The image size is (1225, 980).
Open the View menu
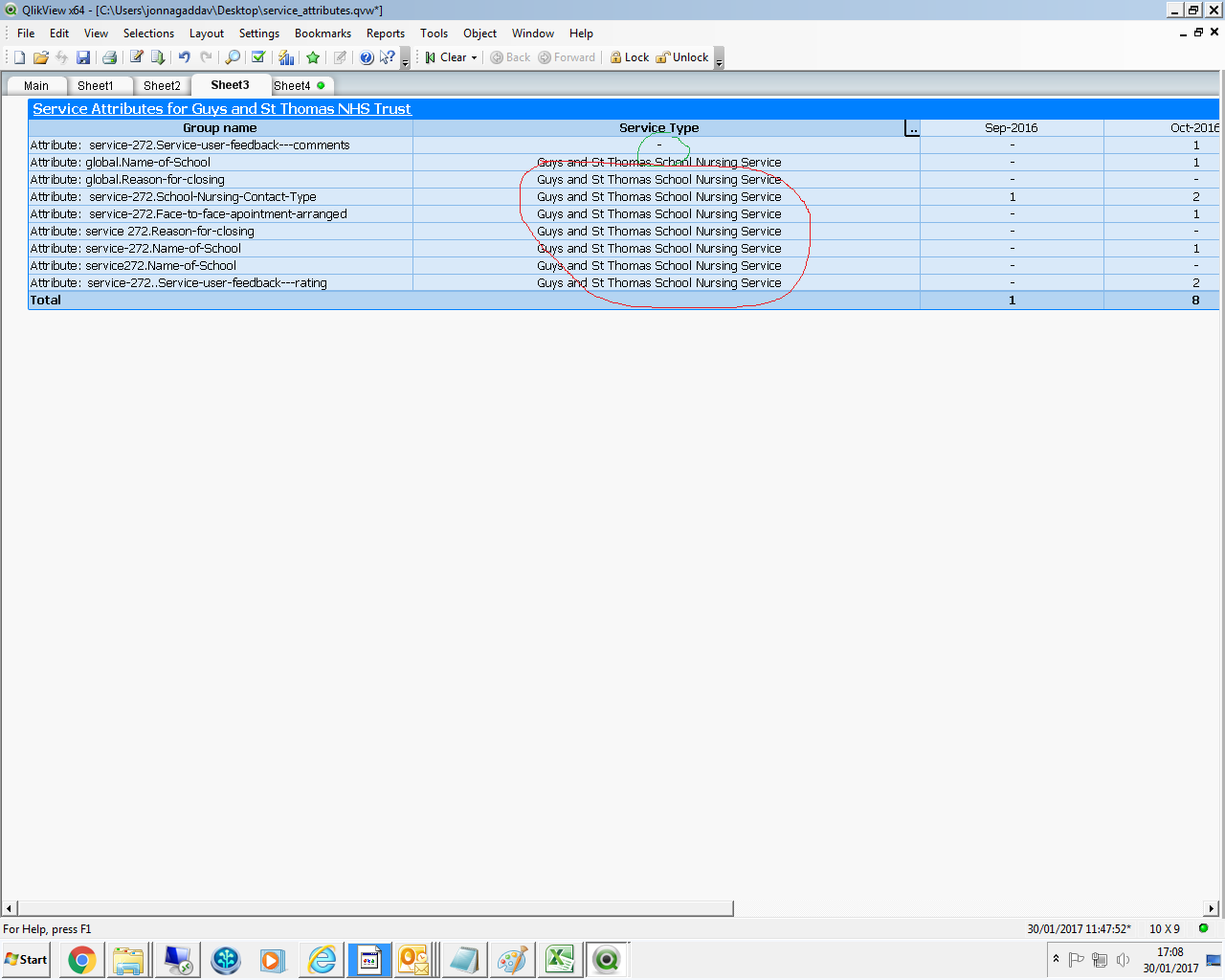click(96, 33)
